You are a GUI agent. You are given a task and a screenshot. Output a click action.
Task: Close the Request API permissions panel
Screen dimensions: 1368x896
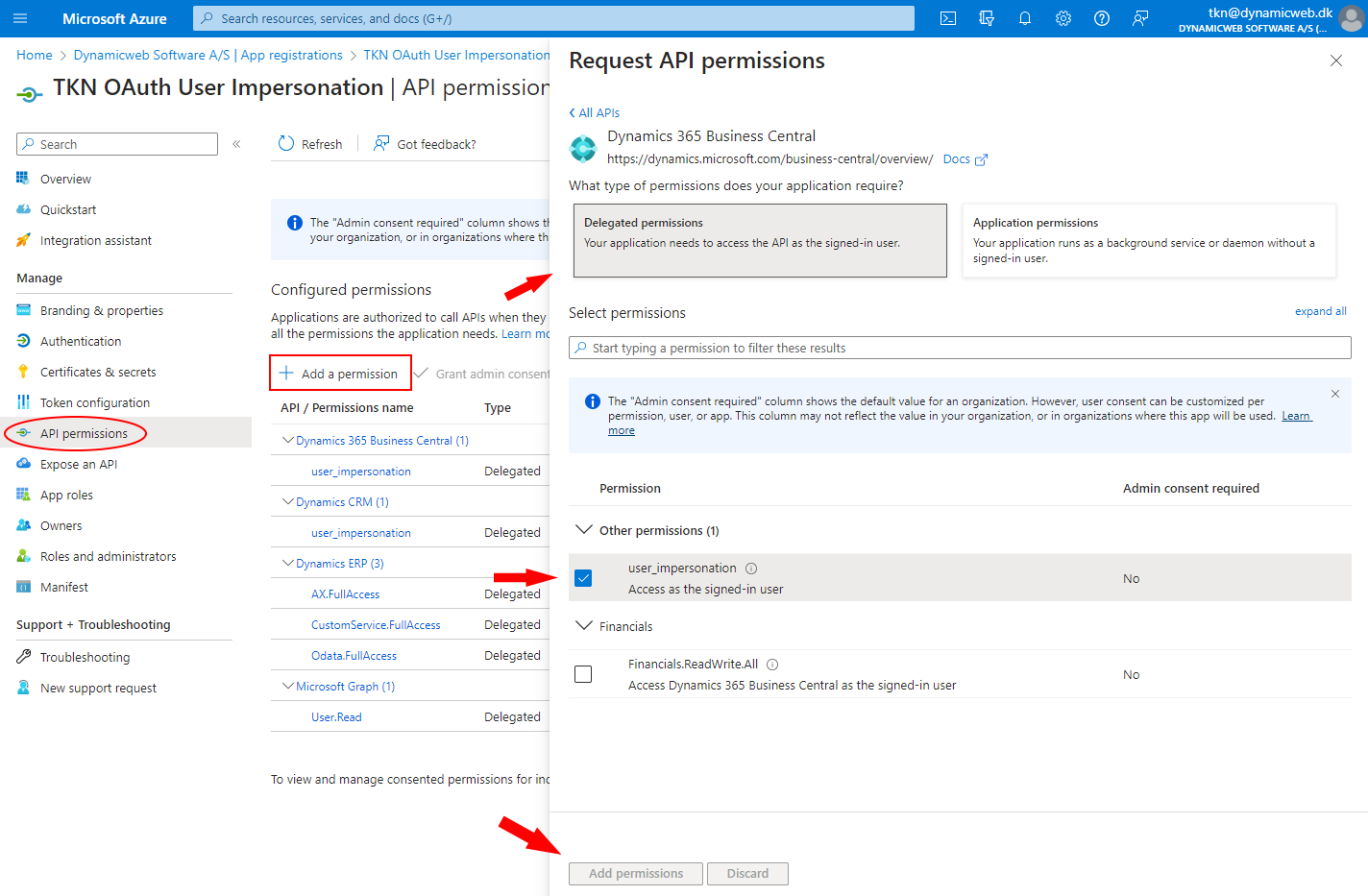click(x=1335, y=61)
